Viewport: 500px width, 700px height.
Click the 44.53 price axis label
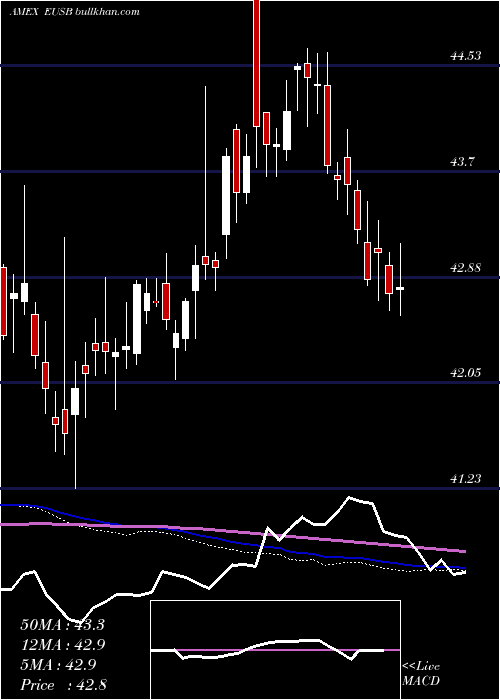tap(466, 56)
